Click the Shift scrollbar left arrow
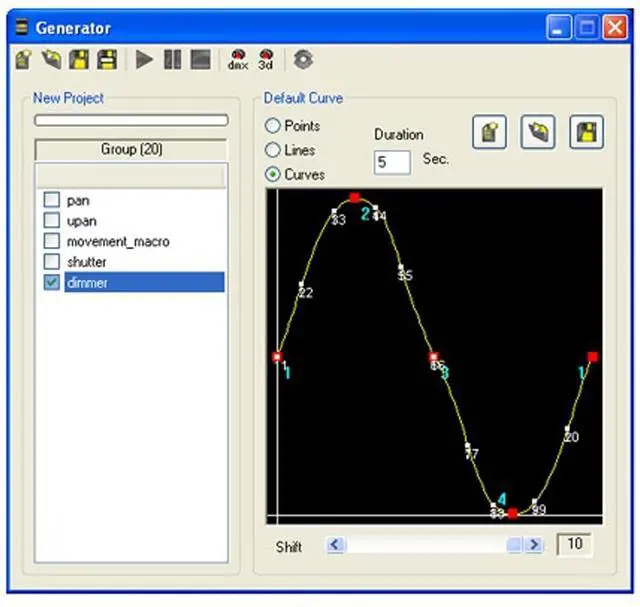 point(336,545)
